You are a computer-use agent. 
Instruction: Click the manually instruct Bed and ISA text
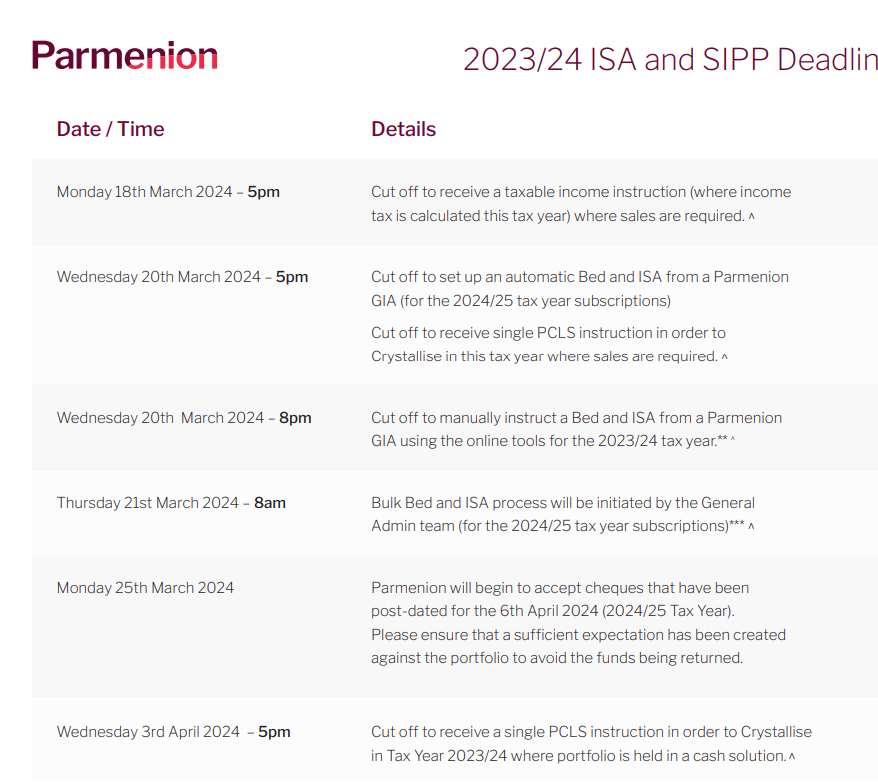576,430
